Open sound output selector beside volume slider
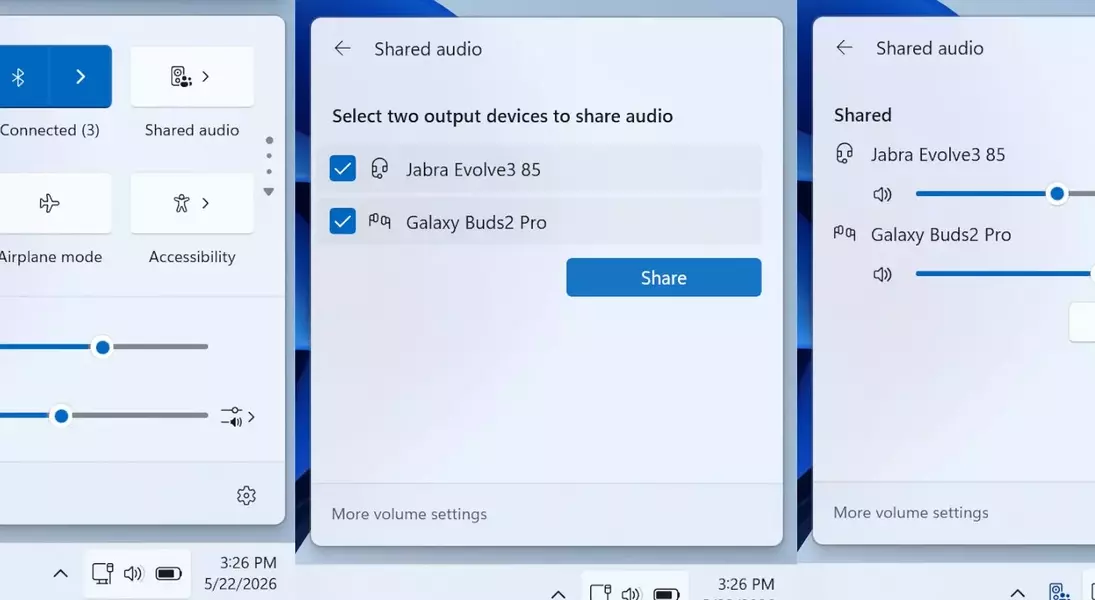Viewport: 1095px width, 600px height. [237, 417]
